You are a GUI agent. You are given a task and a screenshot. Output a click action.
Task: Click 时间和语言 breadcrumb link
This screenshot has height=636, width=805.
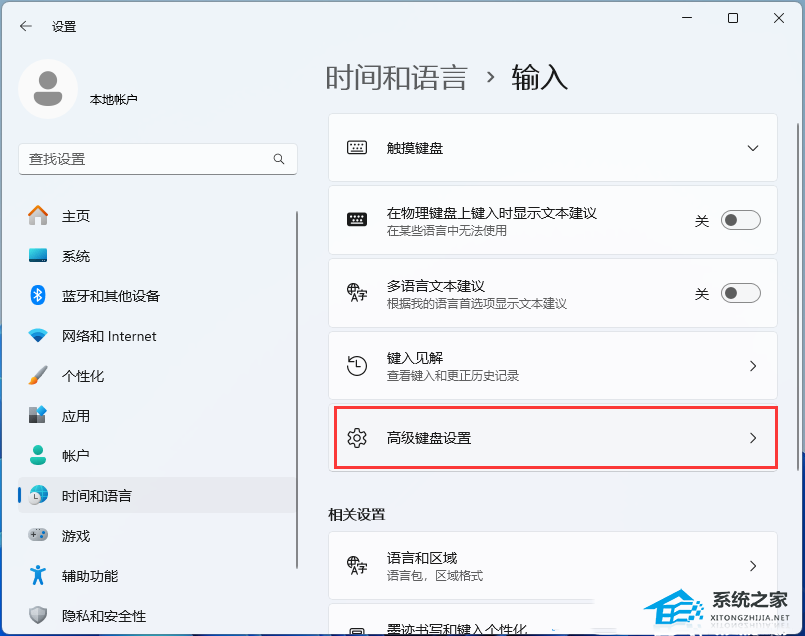(396, 78)
